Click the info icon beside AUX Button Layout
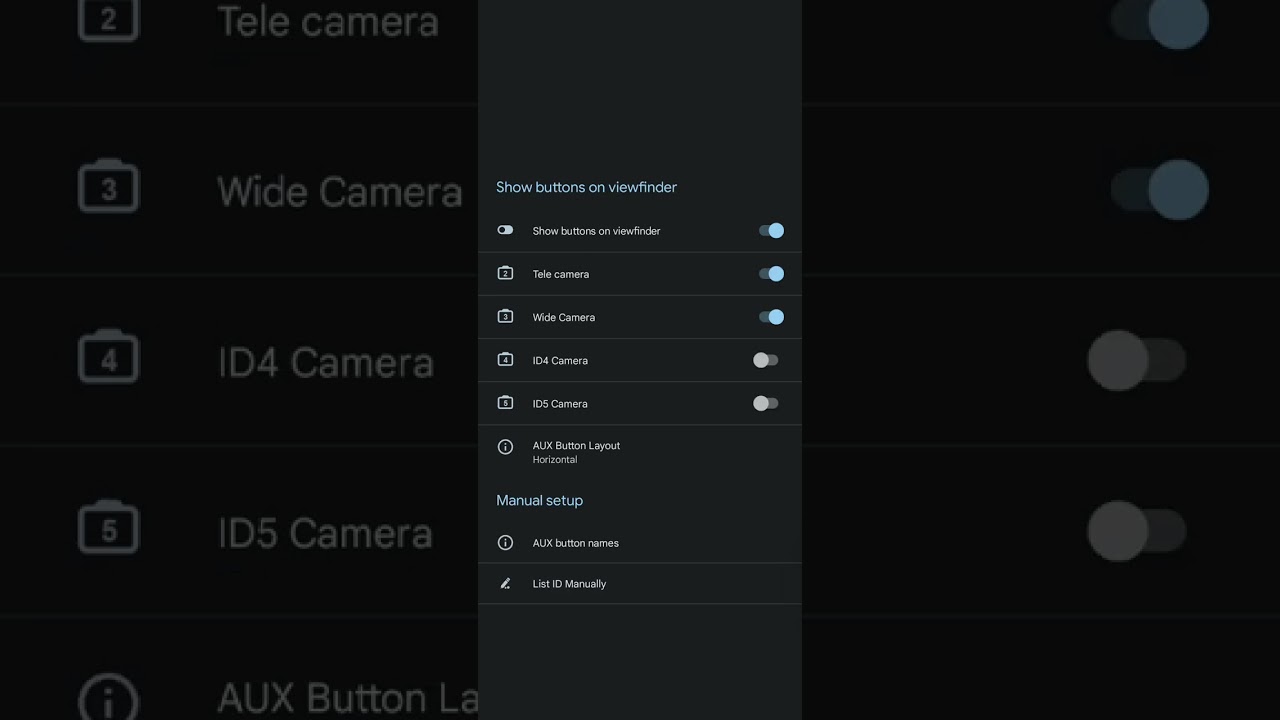The width and height of the screenshot is (1280, 720). tap(505, 447)
